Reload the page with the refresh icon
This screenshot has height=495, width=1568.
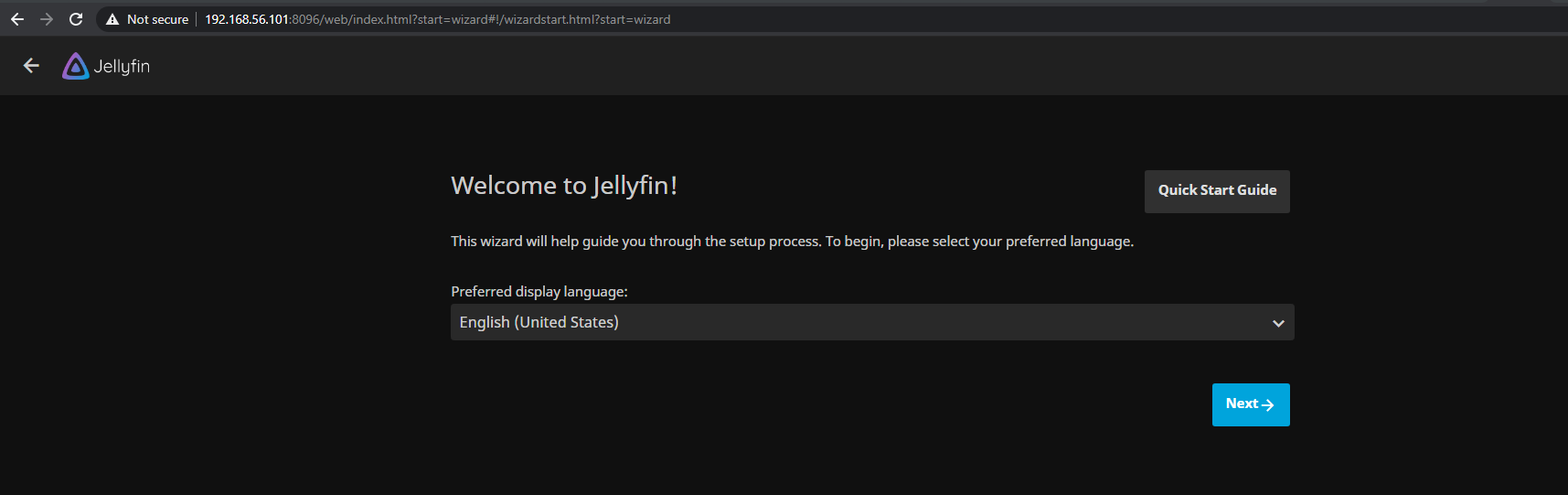click(x=76, y=19)
